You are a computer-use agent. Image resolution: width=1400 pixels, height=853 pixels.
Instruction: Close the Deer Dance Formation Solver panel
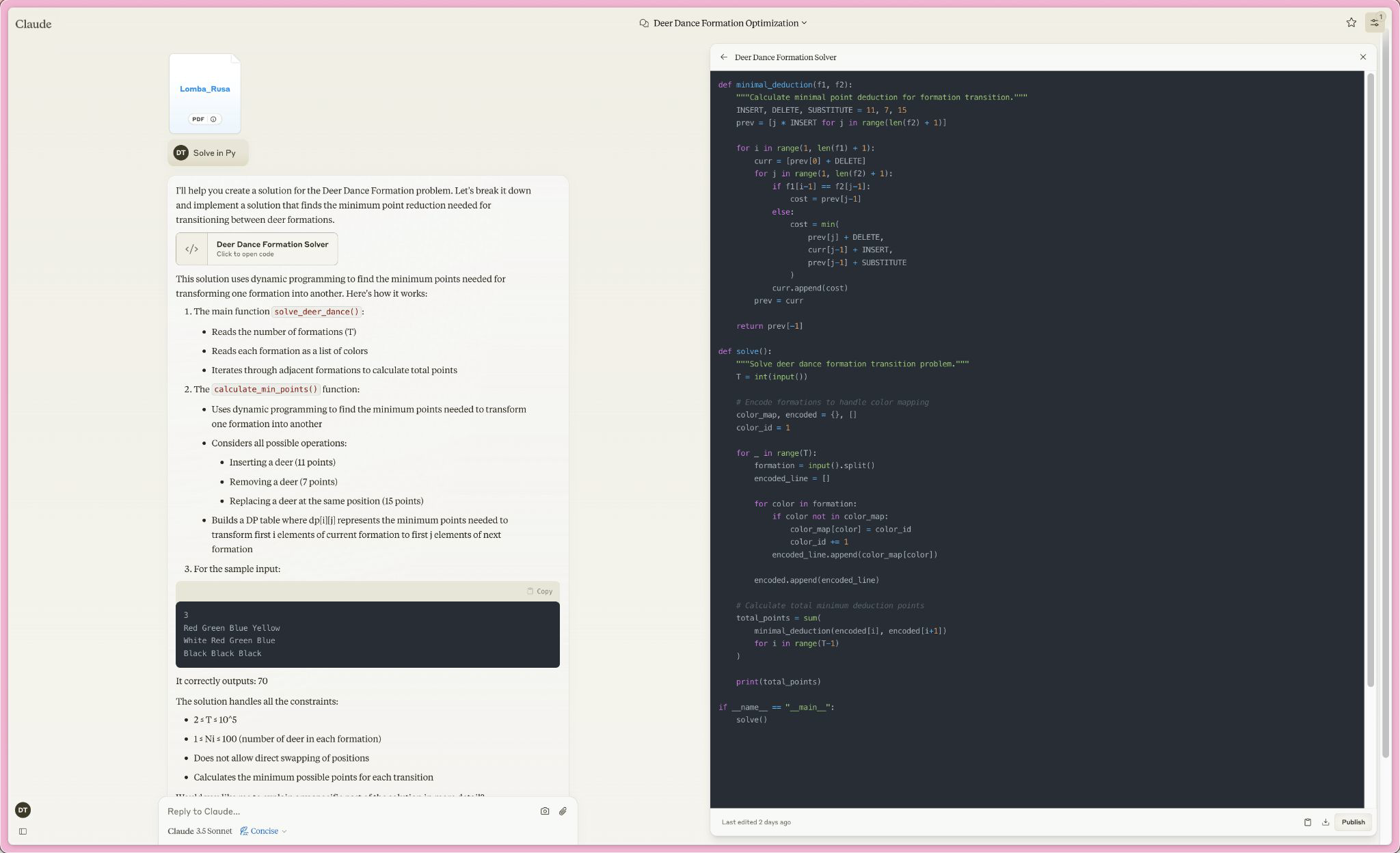(1362, 57)
